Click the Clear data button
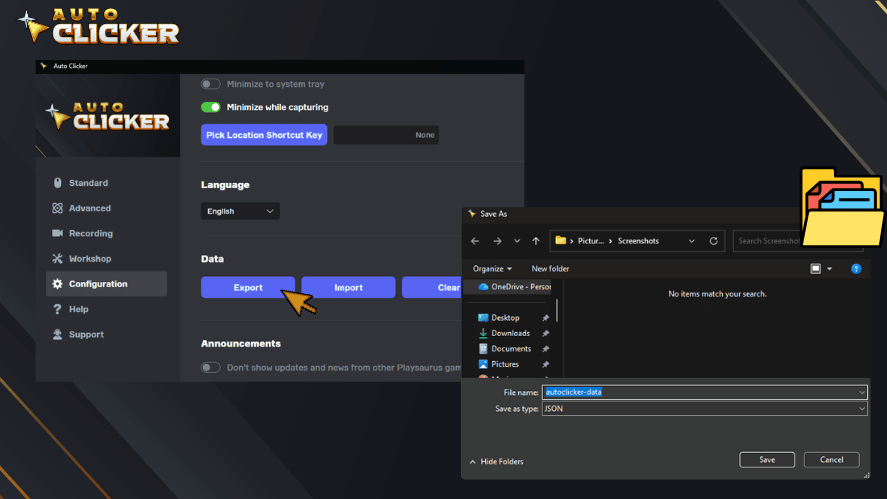The image size is (887, 499). coord(433,287)
